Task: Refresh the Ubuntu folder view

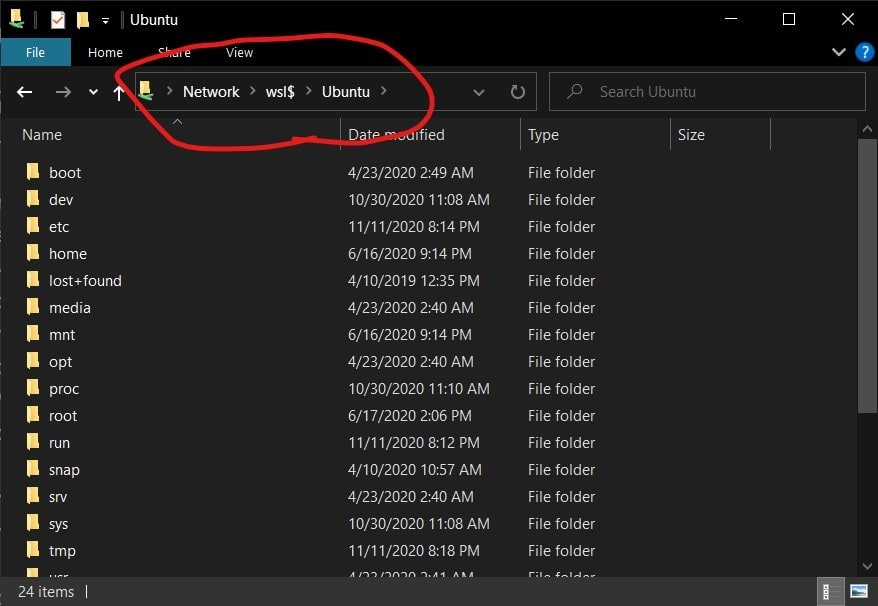Action: pyautogui.click(x=517, y=92)
